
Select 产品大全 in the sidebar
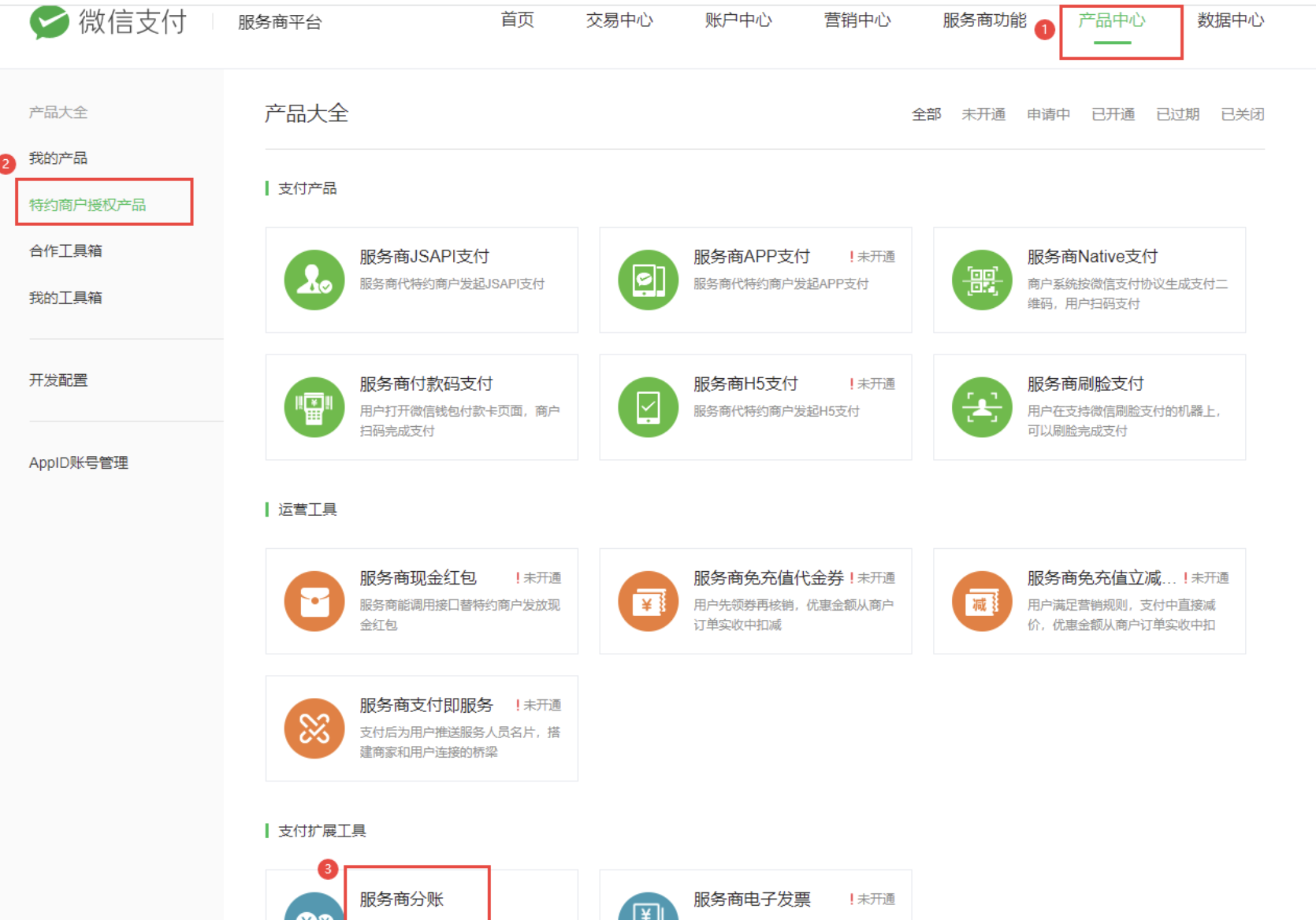pos(58,113)
